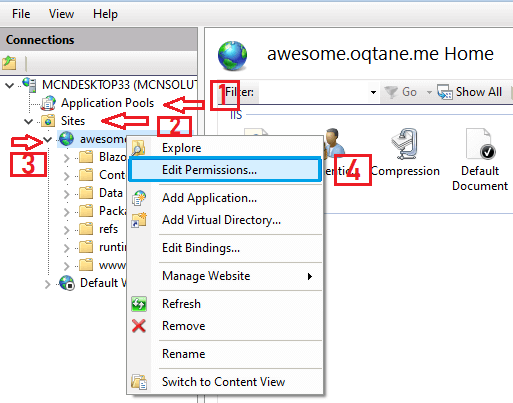Click the Connections toolbar folder-up icon

click(9, 63)
